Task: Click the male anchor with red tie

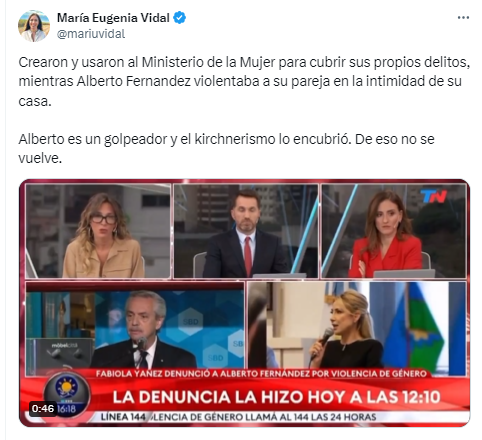Action: 246,231
